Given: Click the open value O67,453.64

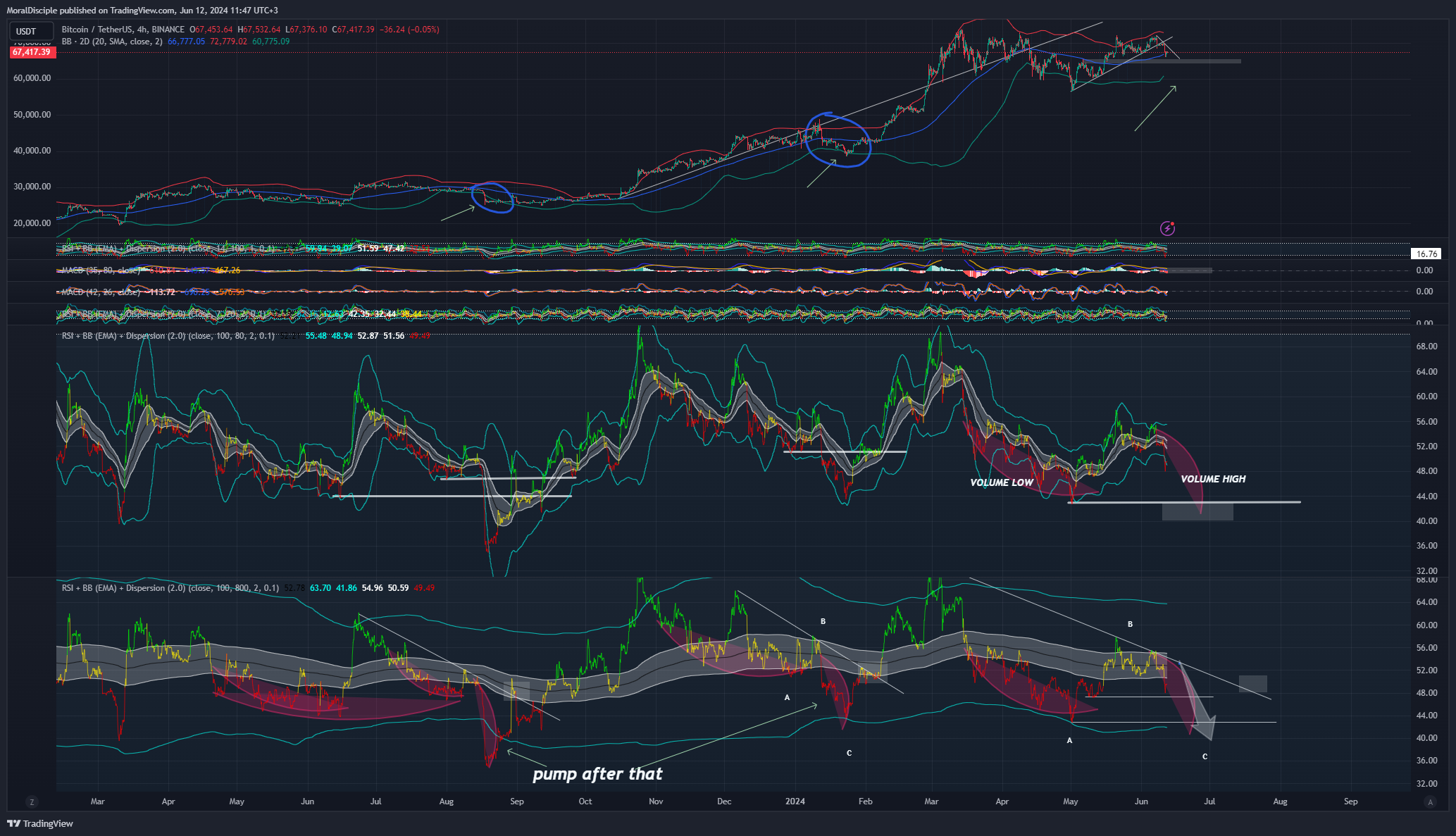Looking at the screenshot, I should click(211, 30).
